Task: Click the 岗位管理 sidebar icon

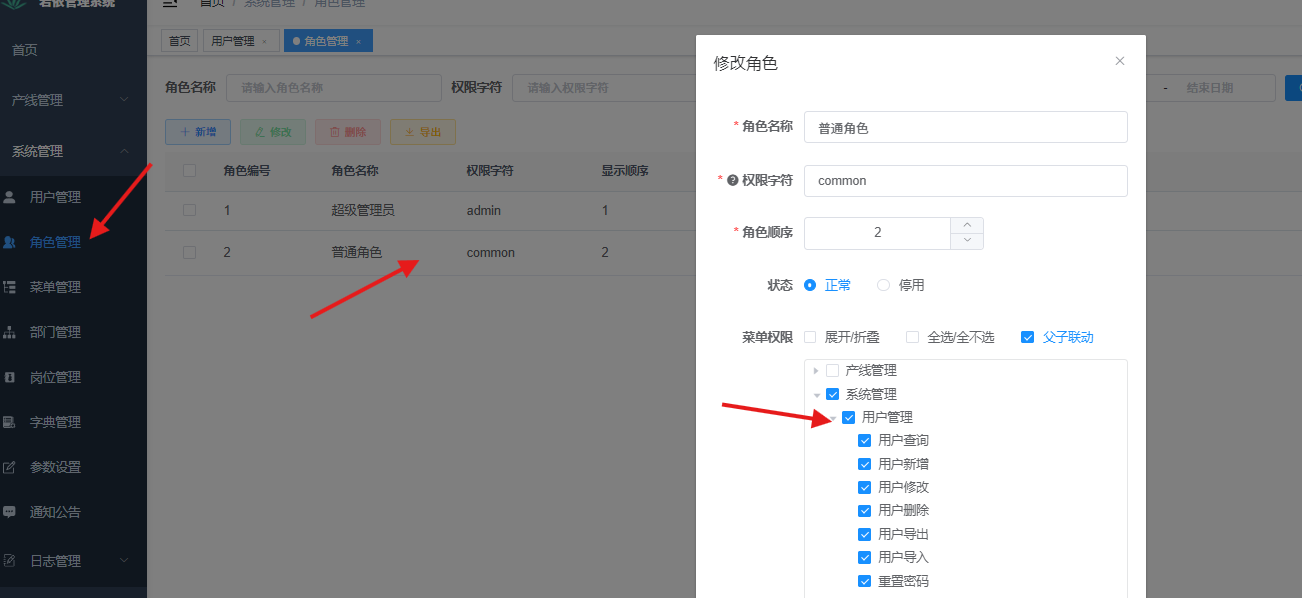Action: point(10,377)
